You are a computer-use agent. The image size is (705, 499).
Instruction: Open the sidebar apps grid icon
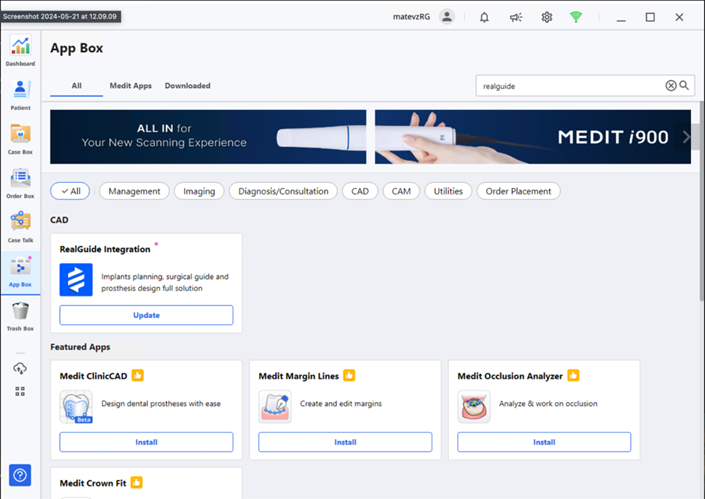[20, 391]
